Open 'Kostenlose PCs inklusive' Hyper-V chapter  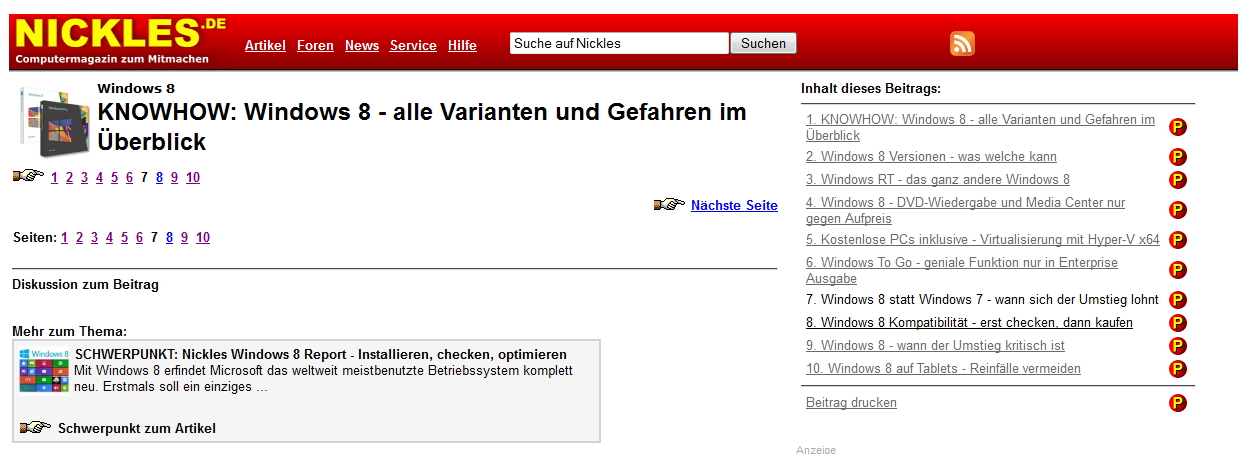click(983, 239)
